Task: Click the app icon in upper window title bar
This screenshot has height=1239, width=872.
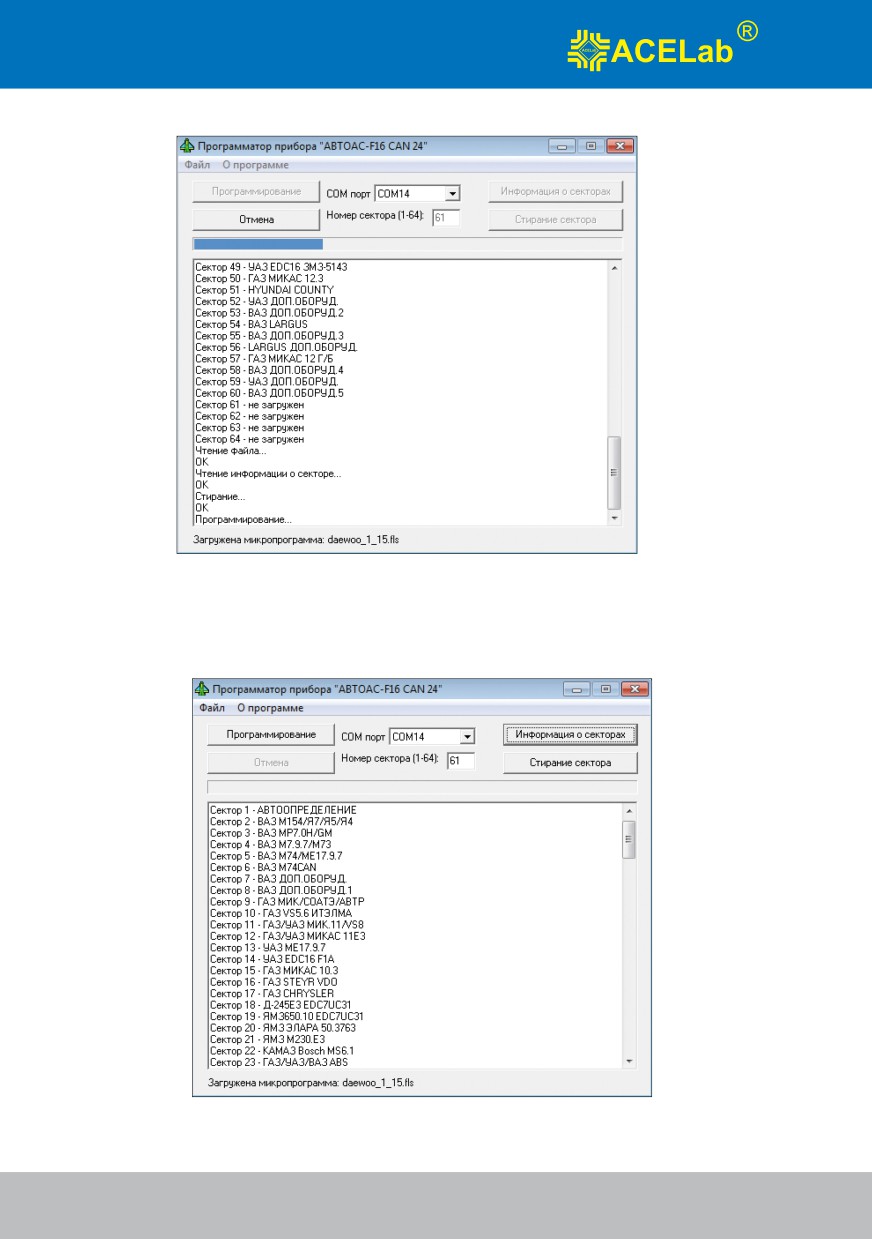Action: pos(186,145)
